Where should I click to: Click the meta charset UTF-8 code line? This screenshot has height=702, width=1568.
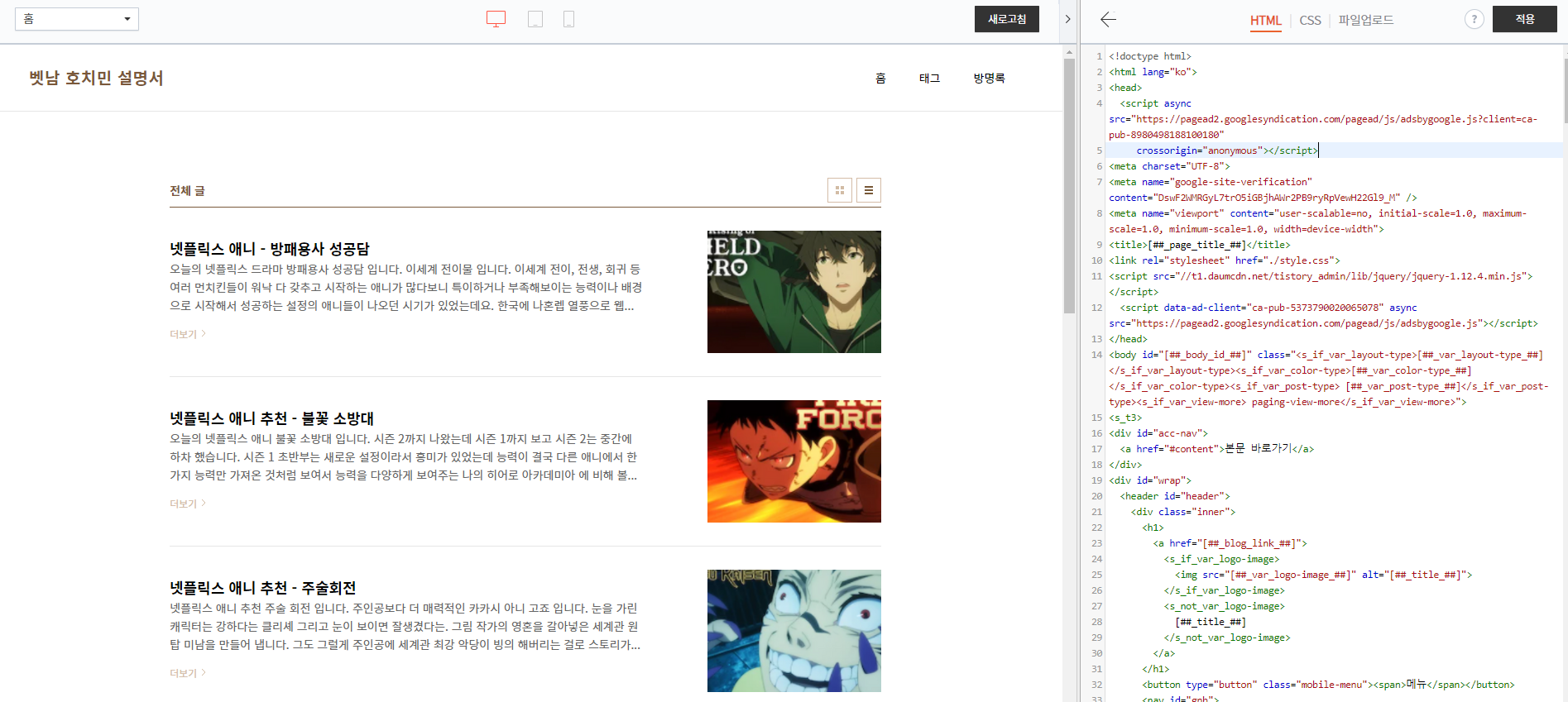point(1169,166)
